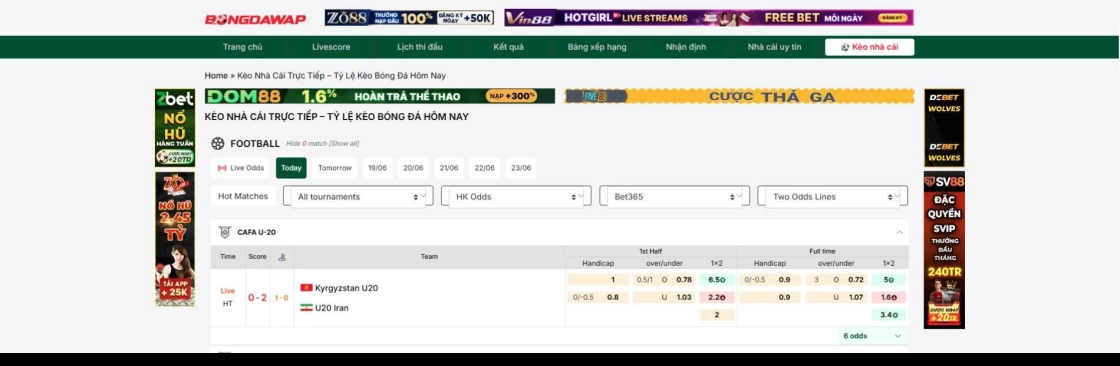Screen dimensions: 1120x366
Task: Click the DOM88 banner ad
Action: (x=380, y=96)
